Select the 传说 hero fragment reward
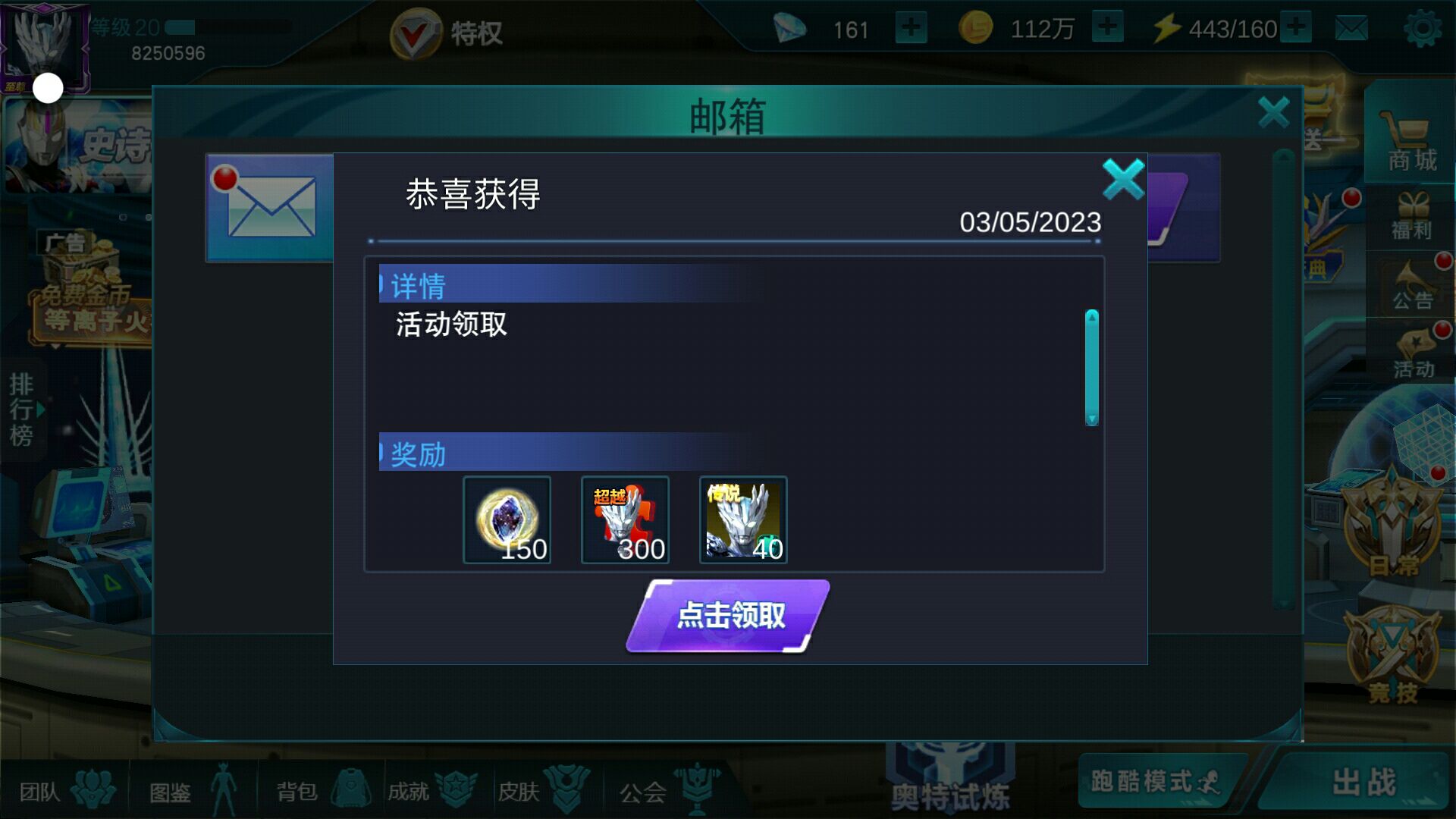Viewport: 1456px width, 819px height. (x=743, y=520)
